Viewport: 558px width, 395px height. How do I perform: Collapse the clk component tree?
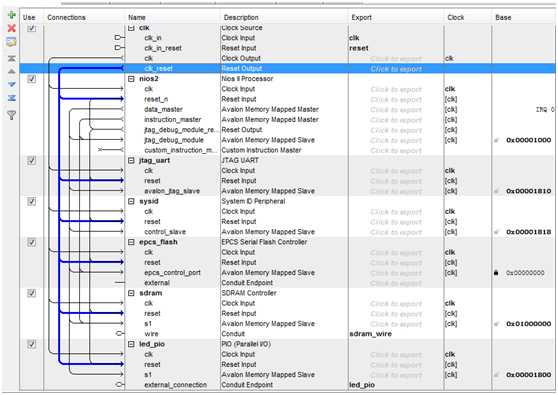131,28
